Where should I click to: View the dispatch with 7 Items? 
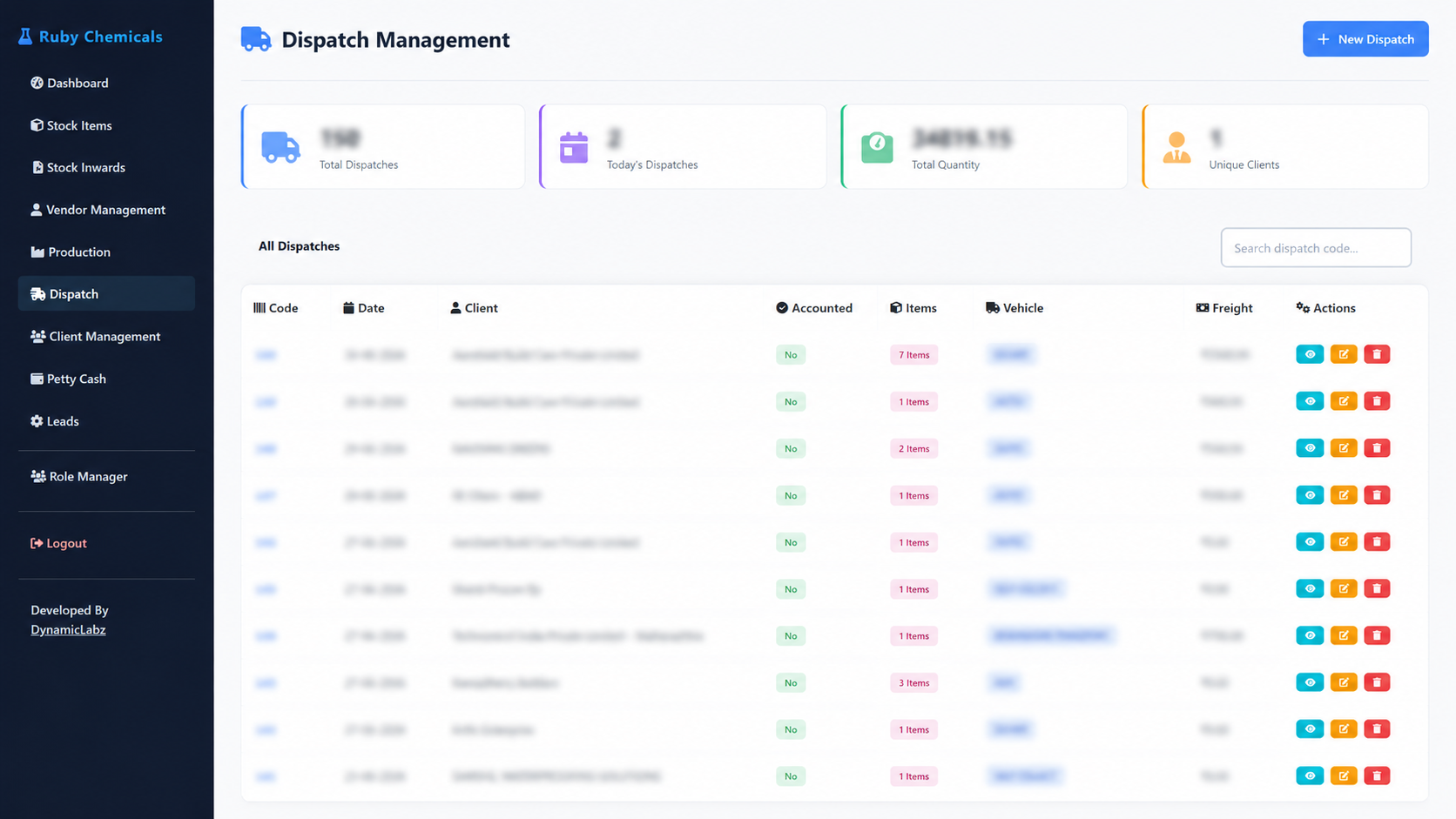pos(1310,354)
